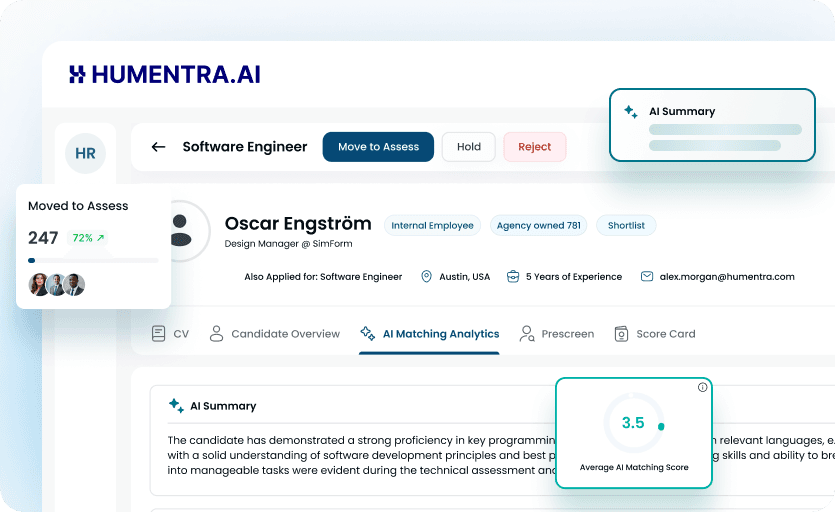Open the HR avatar in sidebar

click(85, 153)
